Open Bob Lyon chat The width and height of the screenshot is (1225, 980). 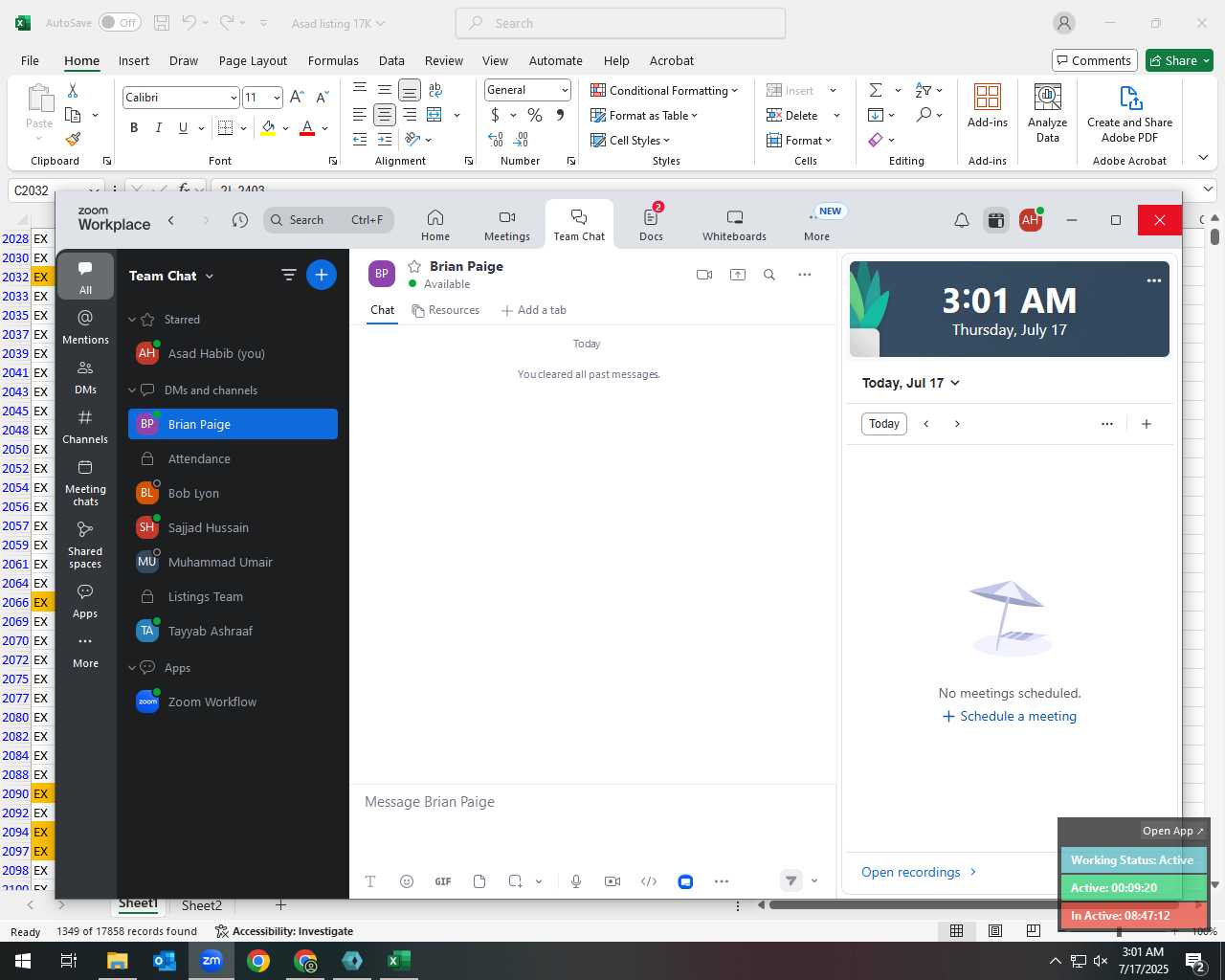click(x=233, y=493)
